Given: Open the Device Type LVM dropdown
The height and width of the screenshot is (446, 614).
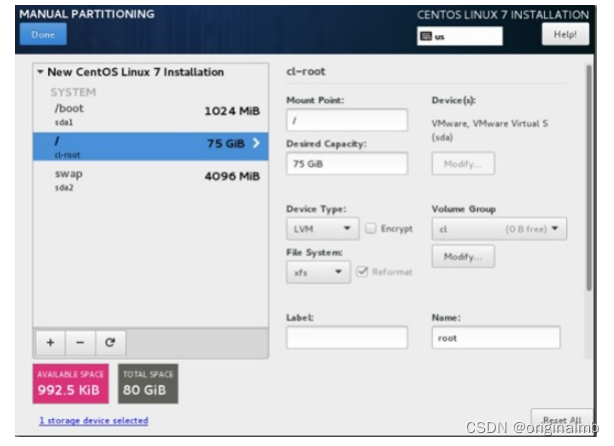Looking at the screenshot, I should pyautogui.click(x=323, y=229).
